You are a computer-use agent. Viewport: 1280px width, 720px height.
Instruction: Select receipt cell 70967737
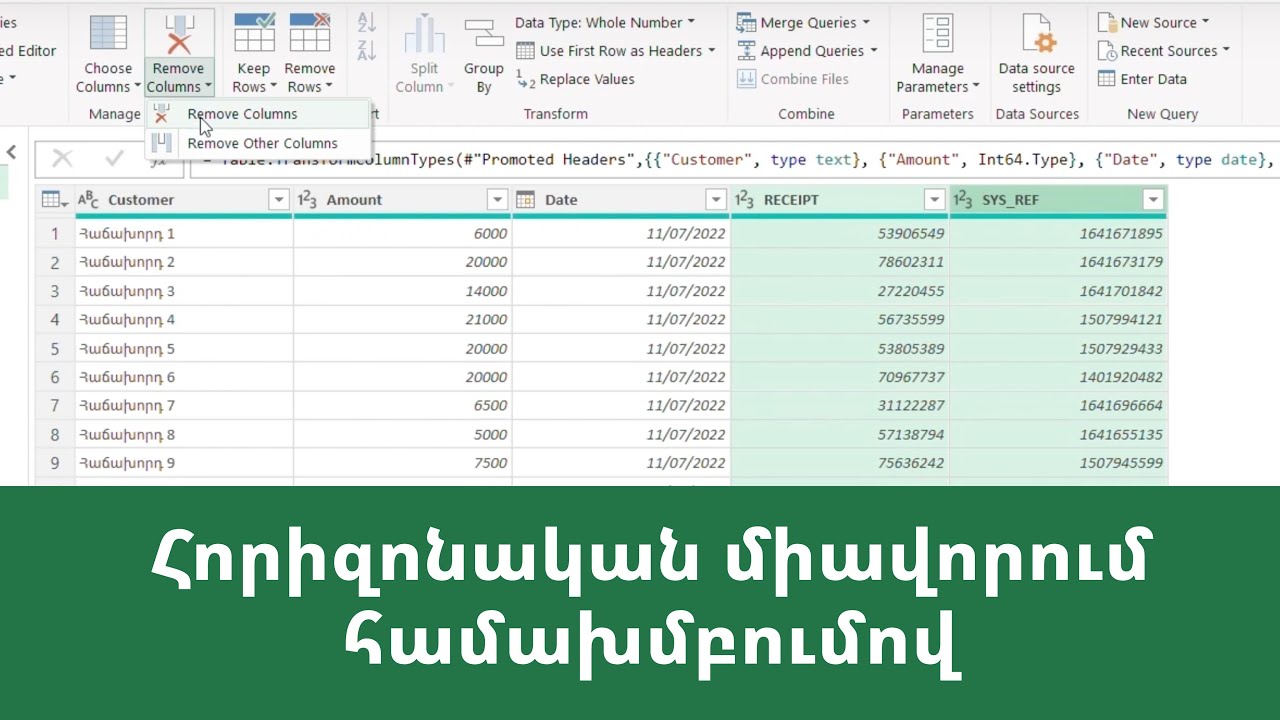(840, 377)
